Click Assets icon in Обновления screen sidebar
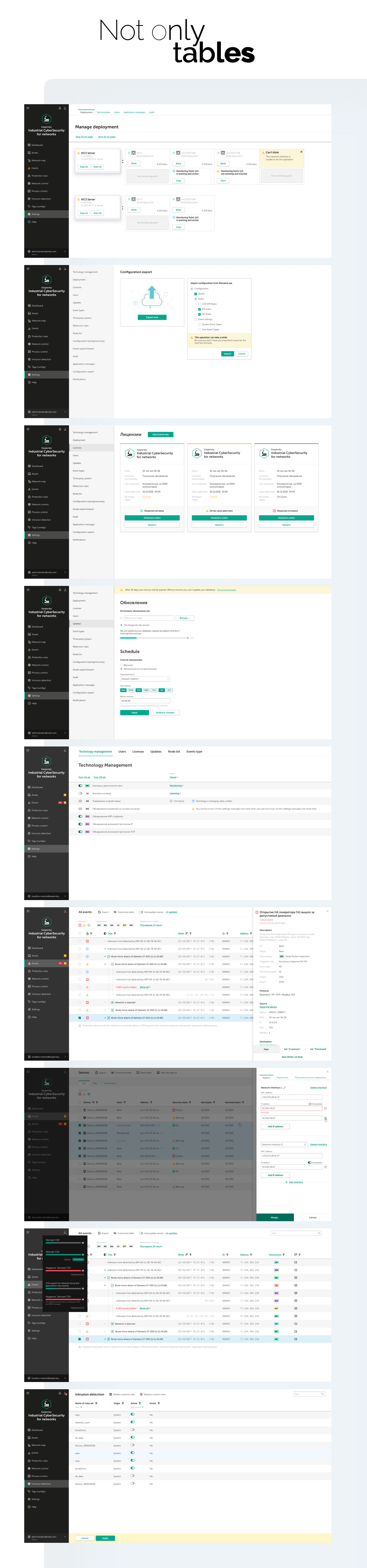The width and height of the screenshot is (367, 1568). [29, 634]
